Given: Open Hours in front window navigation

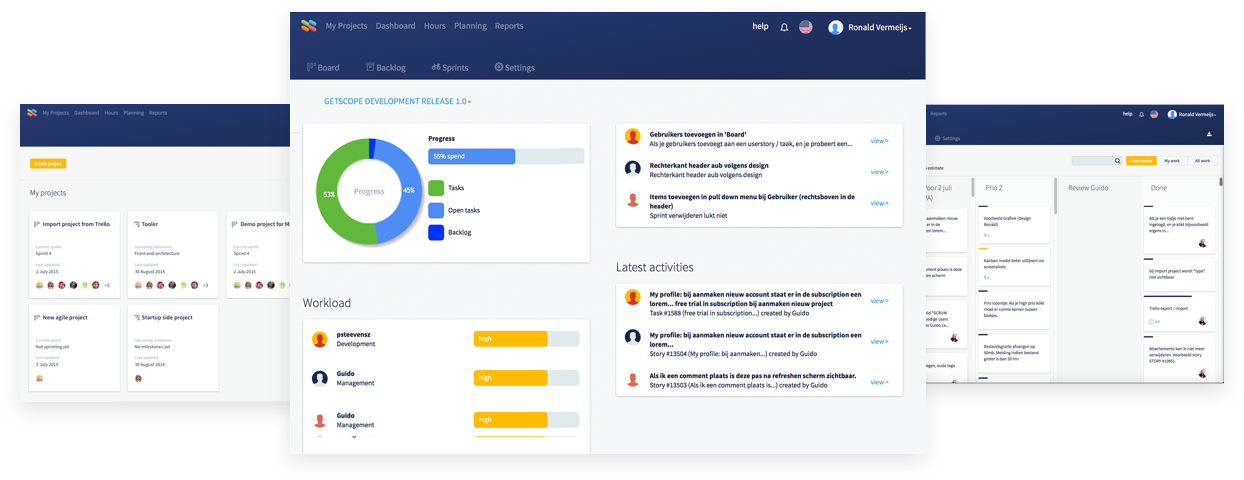Looking at the screenshot, I should point(434,26).
